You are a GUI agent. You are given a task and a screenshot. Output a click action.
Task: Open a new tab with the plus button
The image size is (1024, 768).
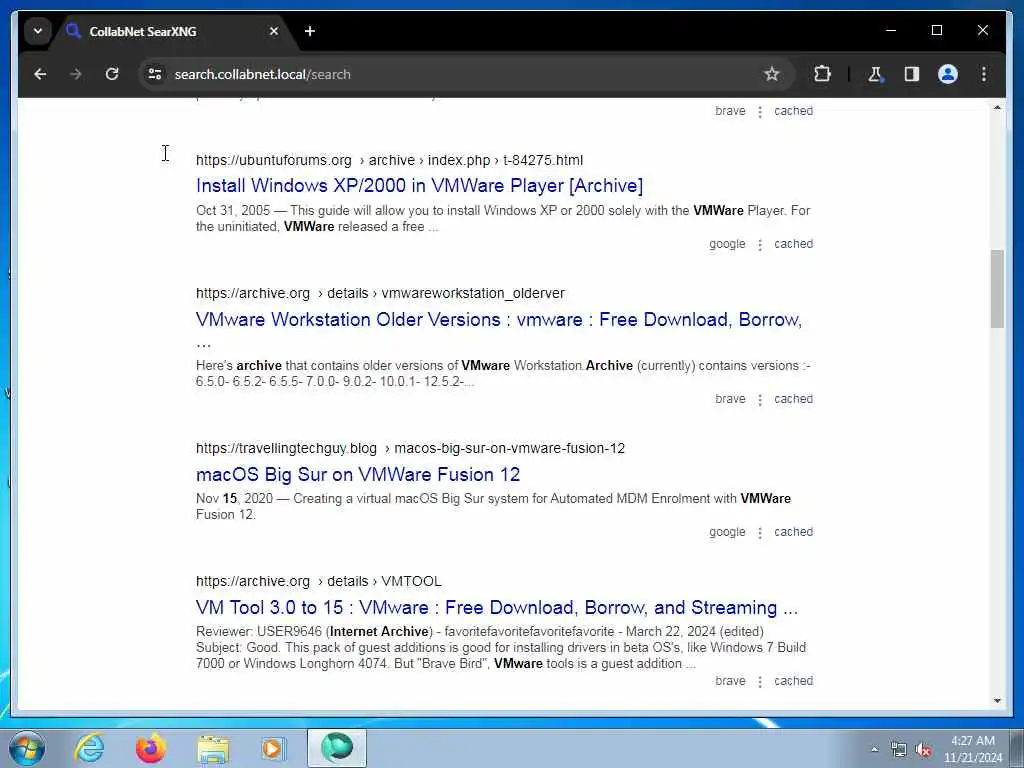pyautogui.click(x=310, y=31)
